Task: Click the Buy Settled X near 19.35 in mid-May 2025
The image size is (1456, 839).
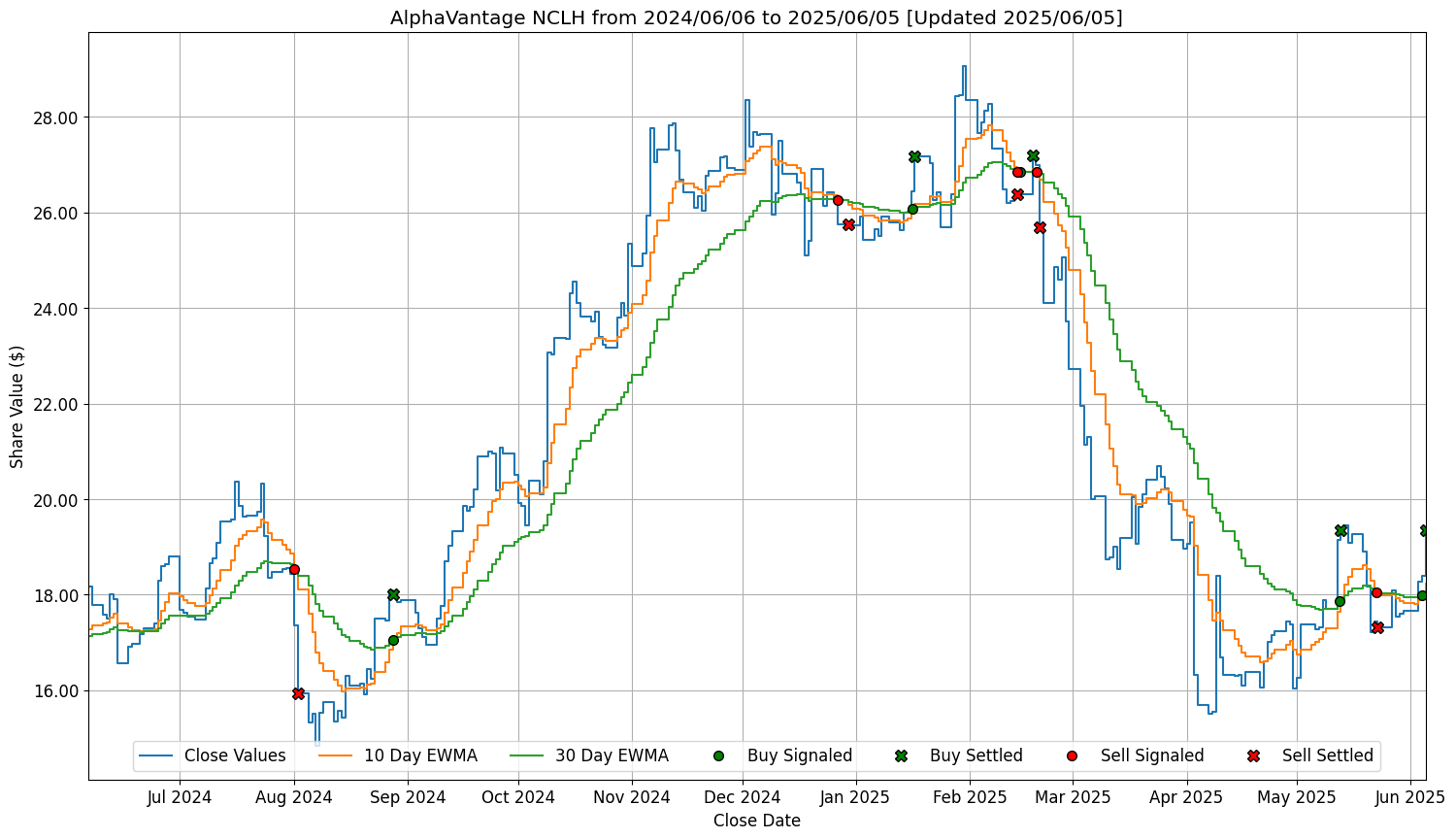Action: 1340,530
